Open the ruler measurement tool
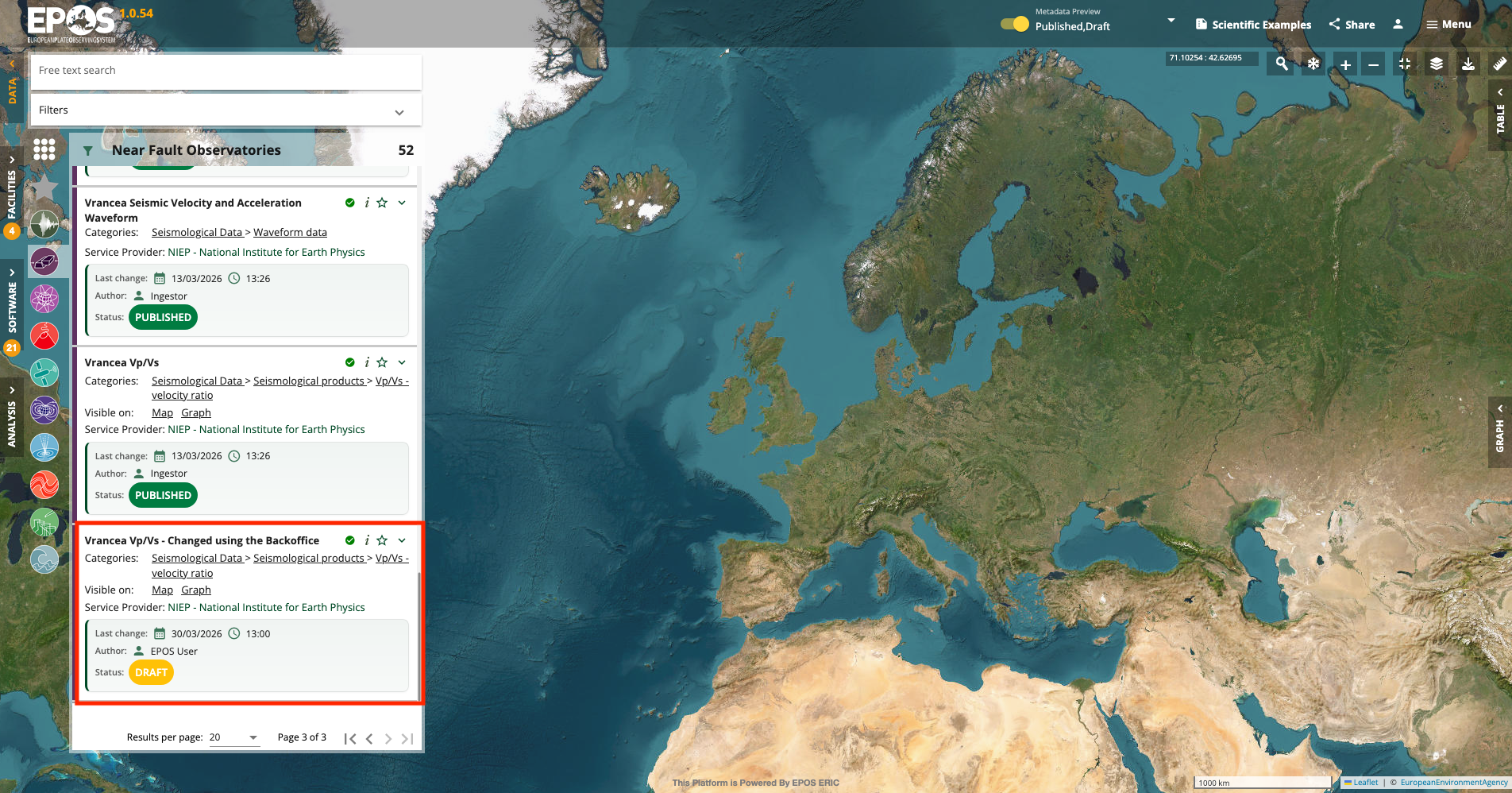Viewport: 1512px width, 793px height. (x=1499, y=64)
